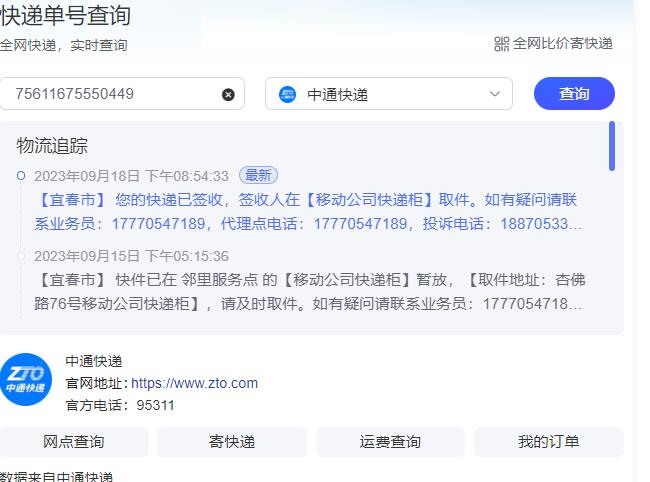Click the large ZTO 中通快递 logo
The image size is (650, 482).
[x=26, y=379]
